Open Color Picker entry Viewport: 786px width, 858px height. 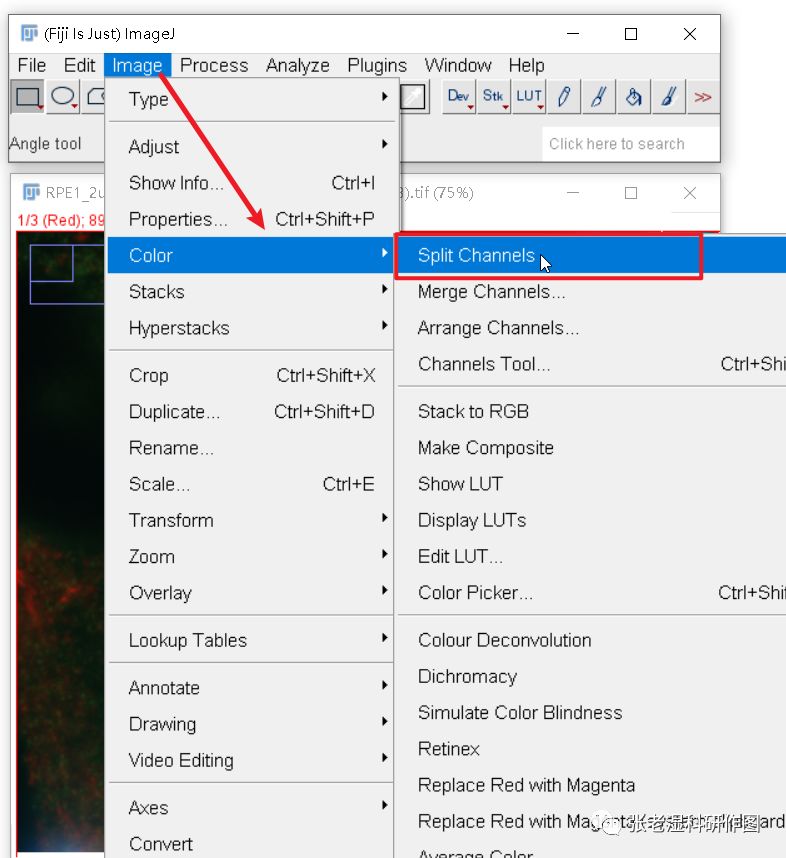tap(592, 592)
